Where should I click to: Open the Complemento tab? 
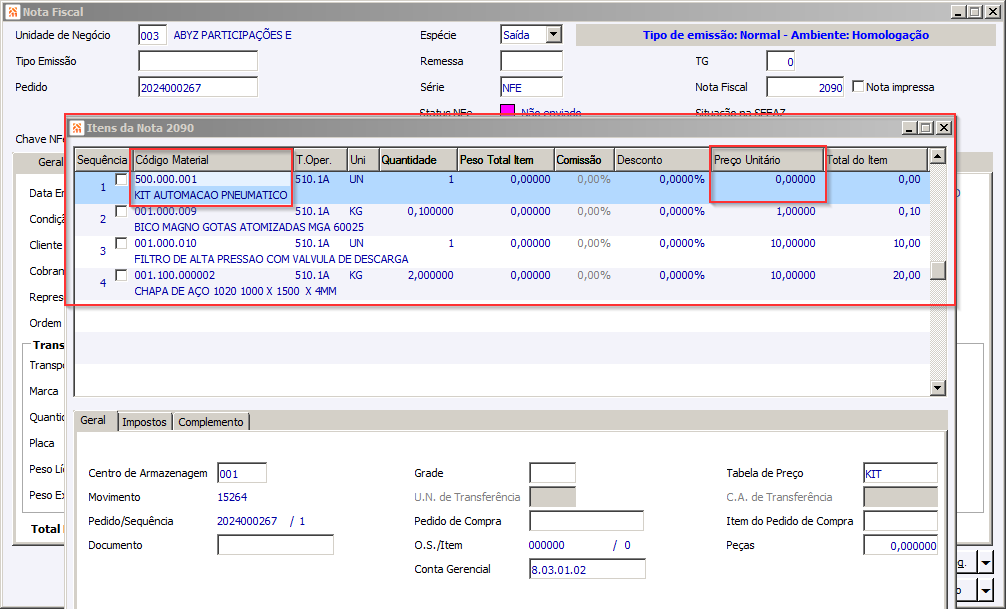pos(211,422)
